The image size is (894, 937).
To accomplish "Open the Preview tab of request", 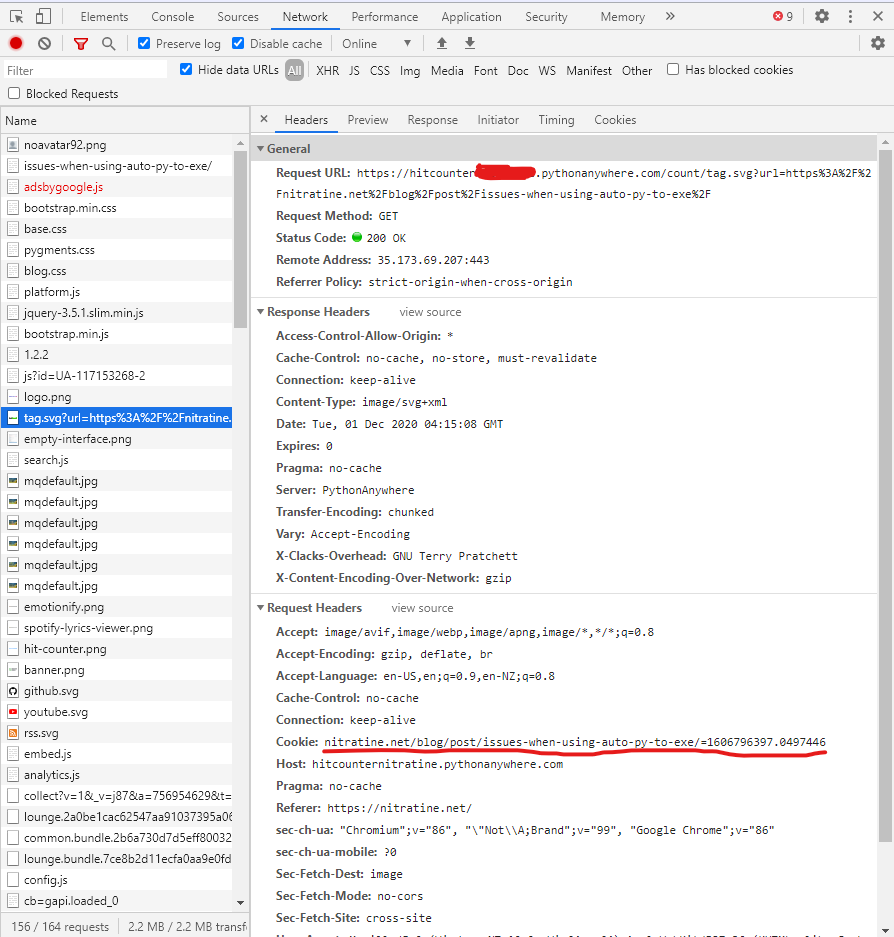I will click(368, 120).
